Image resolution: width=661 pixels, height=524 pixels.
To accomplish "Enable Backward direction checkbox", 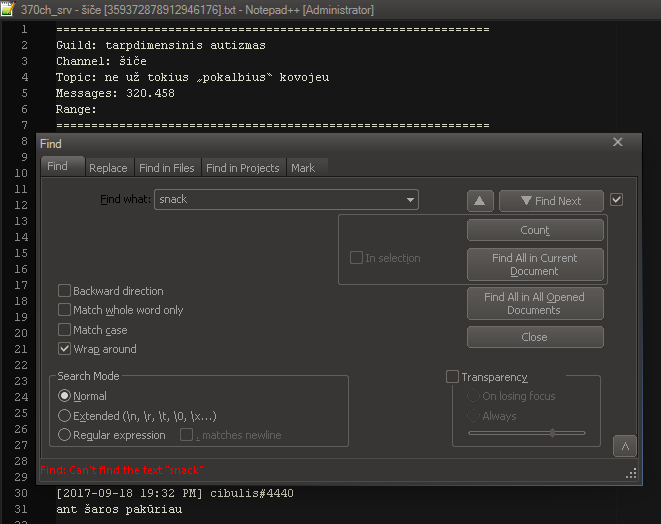I will (65, 291).
